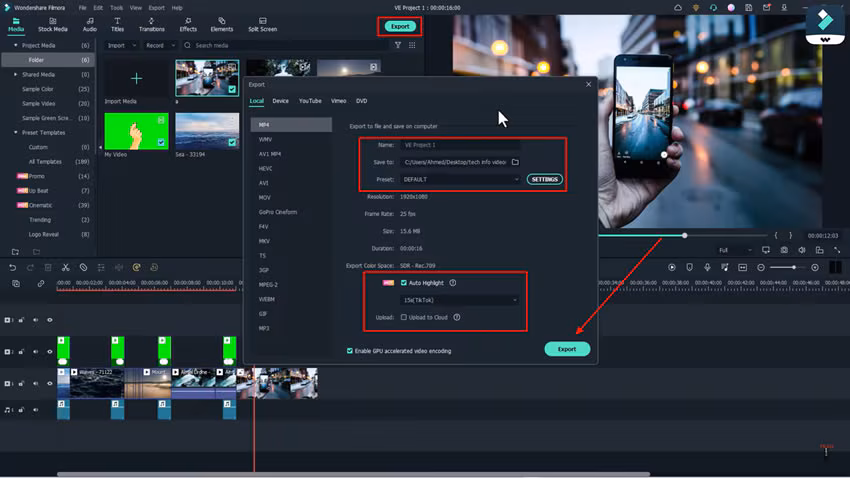
Task: Toggle visibility eye of track 2
Action: pyautogui.click(x=50, y=352)
